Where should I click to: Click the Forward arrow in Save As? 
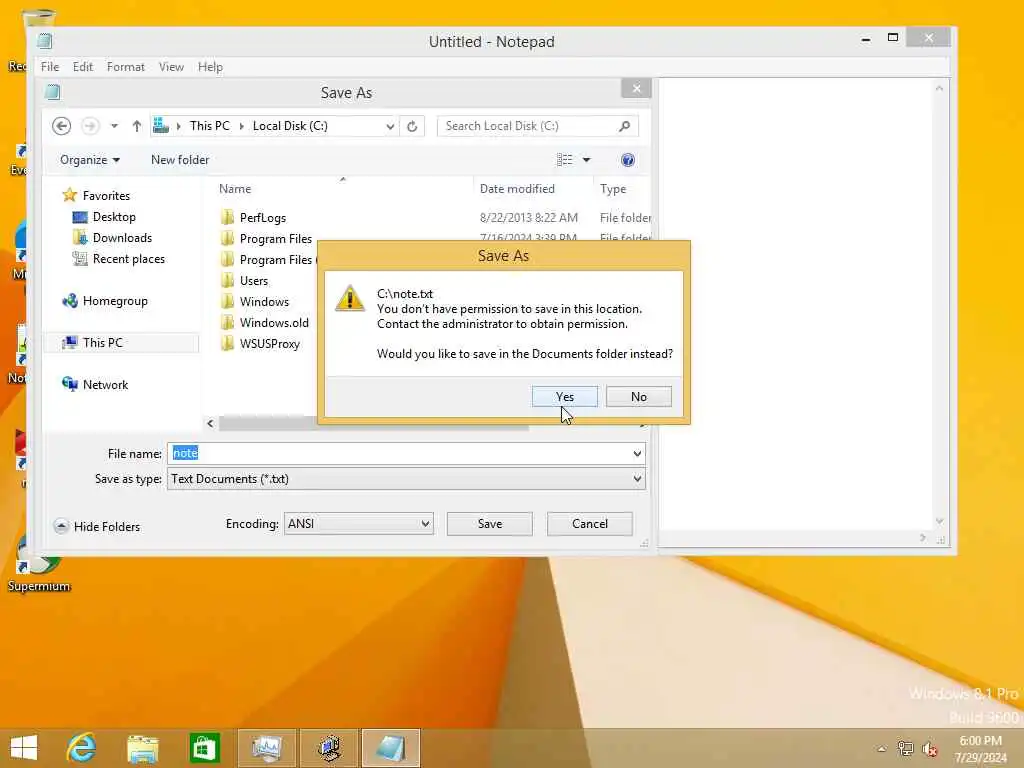(90, 126)
